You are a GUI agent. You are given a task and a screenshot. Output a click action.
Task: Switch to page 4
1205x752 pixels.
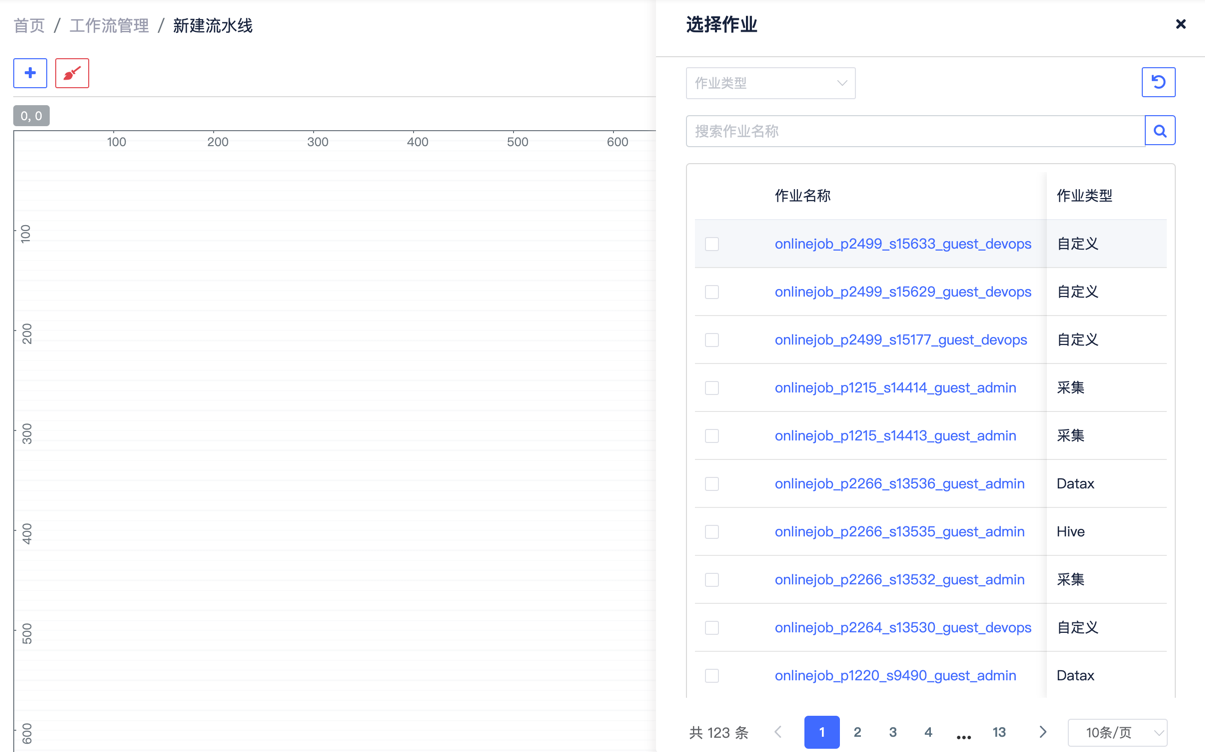[x=928, y=732]
